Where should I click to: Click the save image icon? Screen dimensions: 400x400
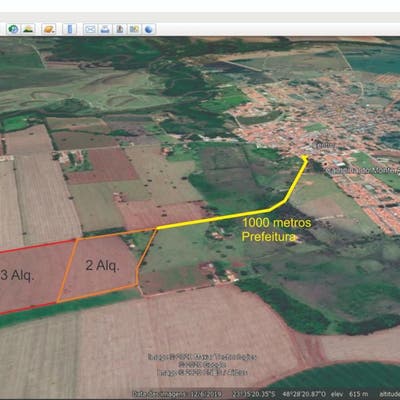click(120, 29)
